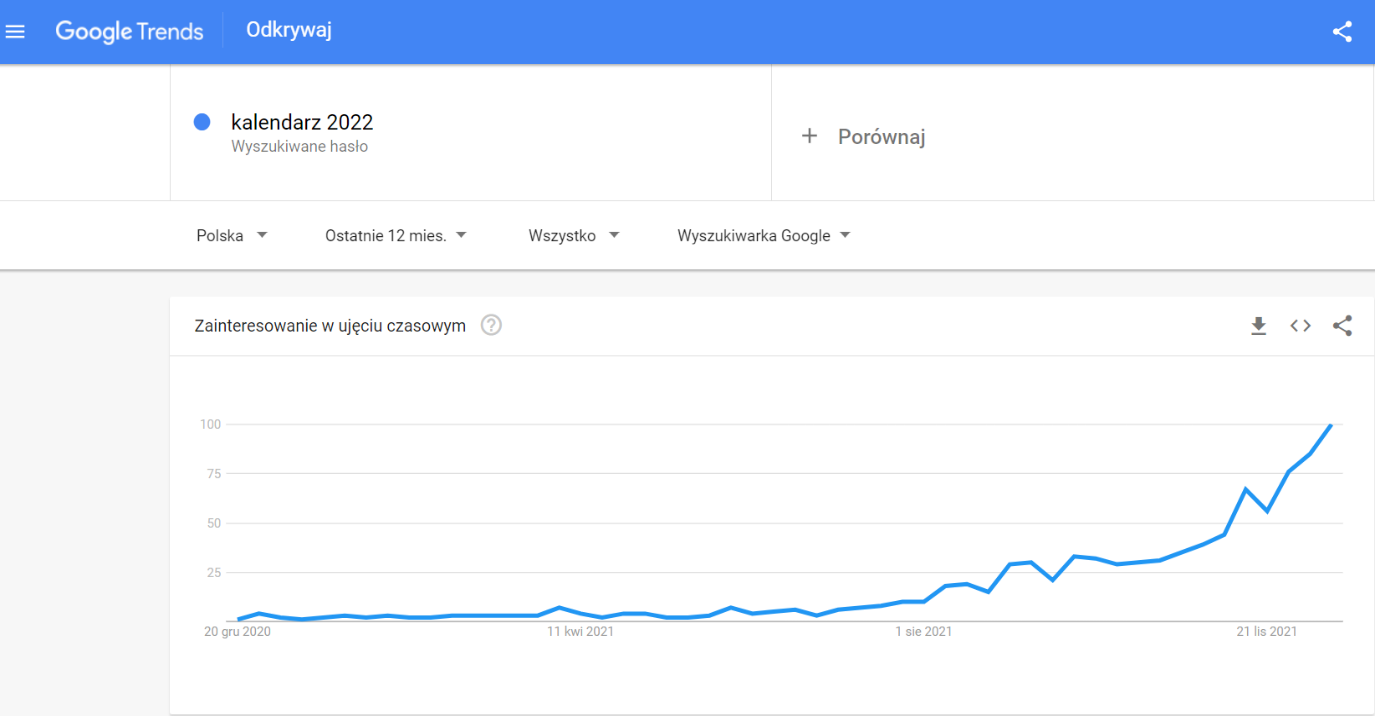
Task: Click the Zainteresowanie w ujęciu czasowym title
Action: (x=330, y=326)
